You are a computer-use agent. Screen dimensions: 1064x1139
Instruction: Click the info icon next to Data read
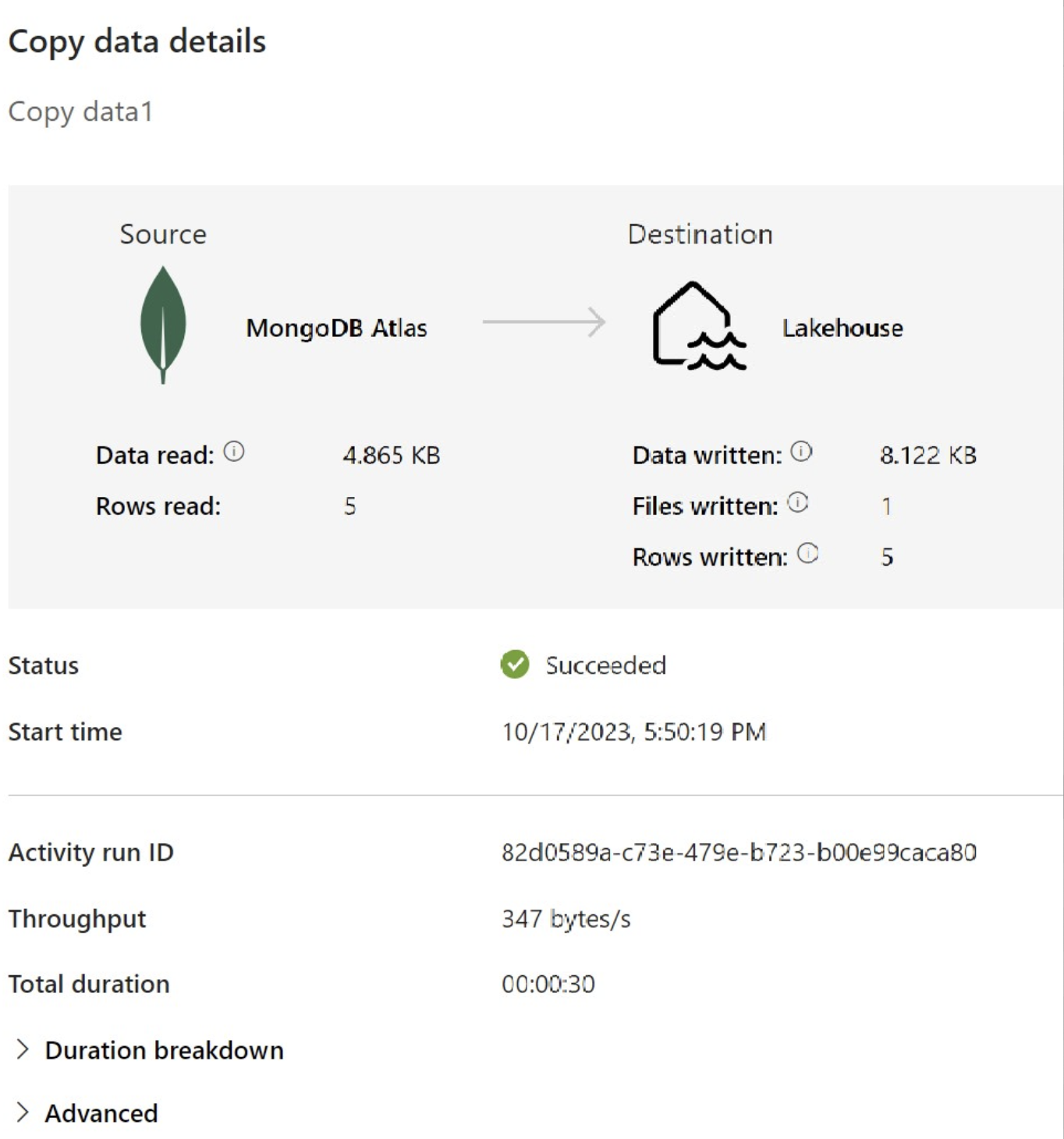click(233, 451)
